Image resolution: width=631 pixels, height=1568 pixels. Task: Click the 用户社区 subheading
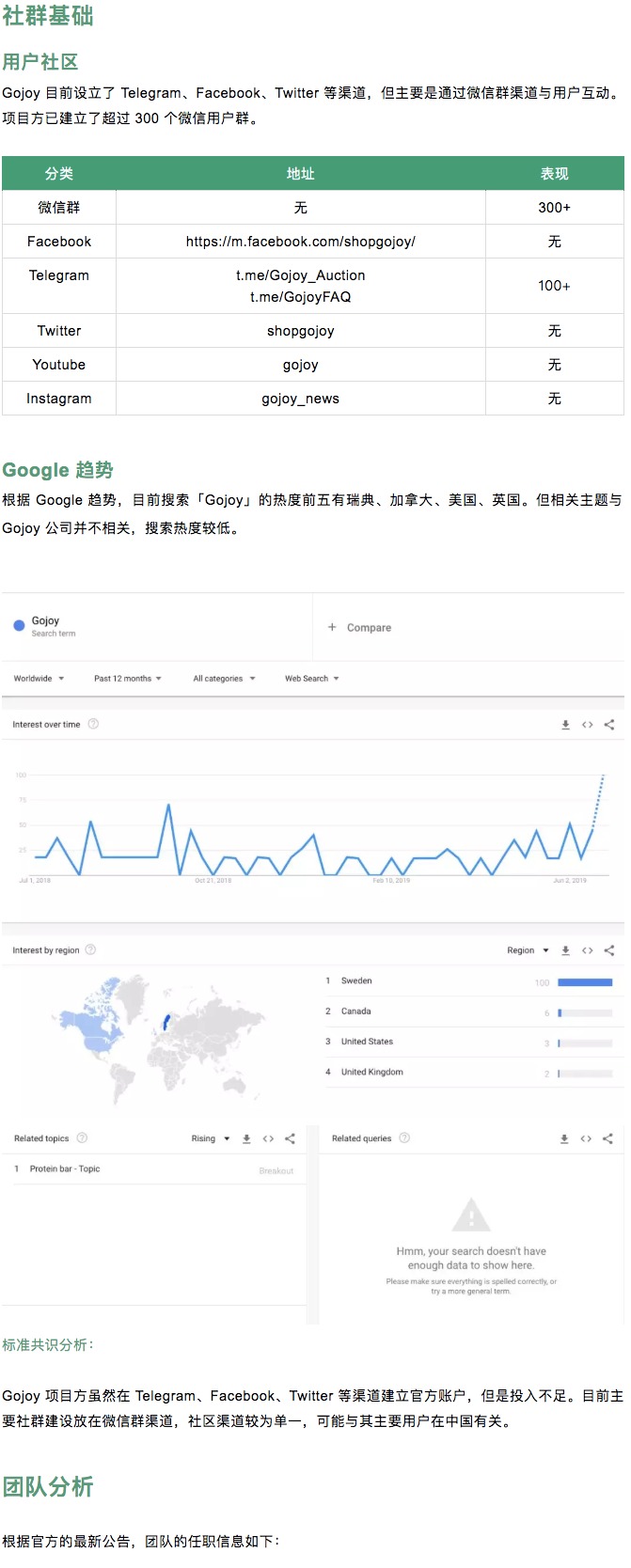pos(40,62)
